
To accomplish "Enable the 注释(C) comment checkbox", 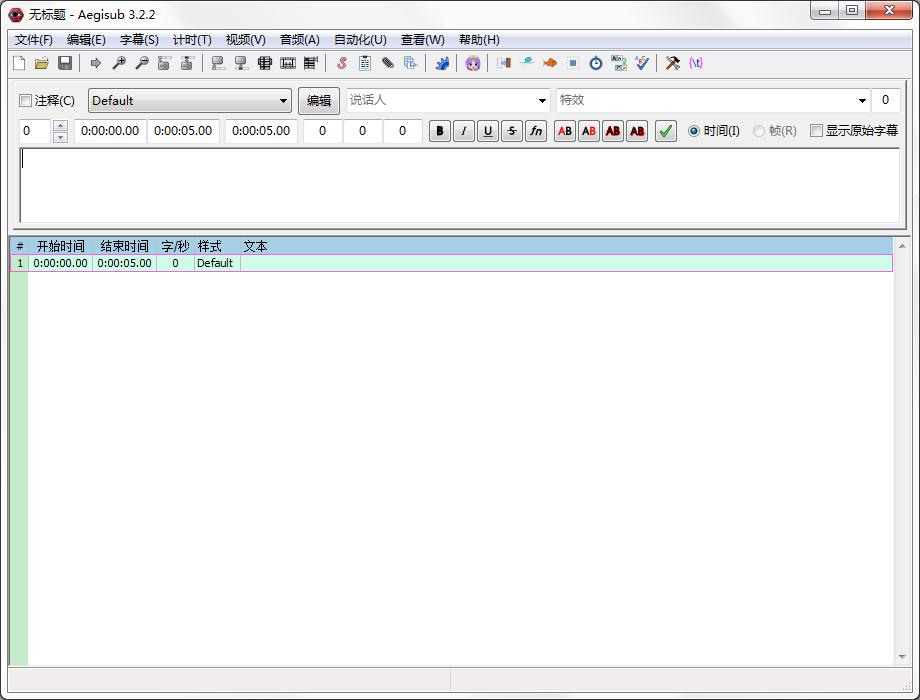I will [x=26, y=101].
